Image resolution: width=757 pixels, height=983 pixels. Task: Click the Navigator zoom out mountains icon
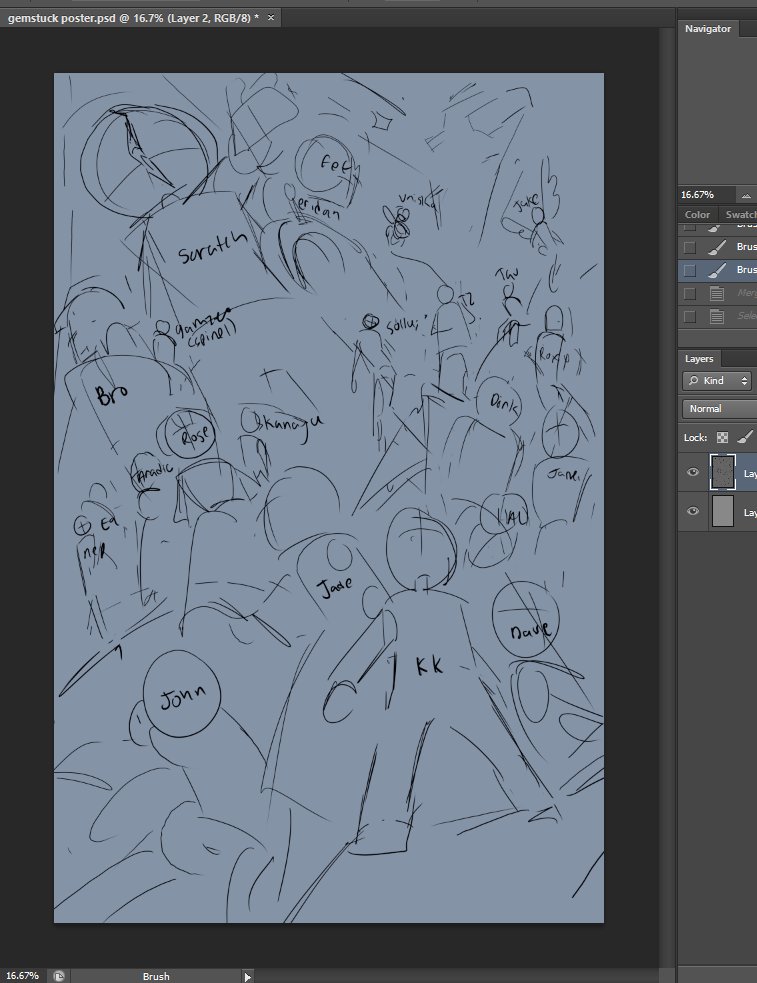coord(746,196)
